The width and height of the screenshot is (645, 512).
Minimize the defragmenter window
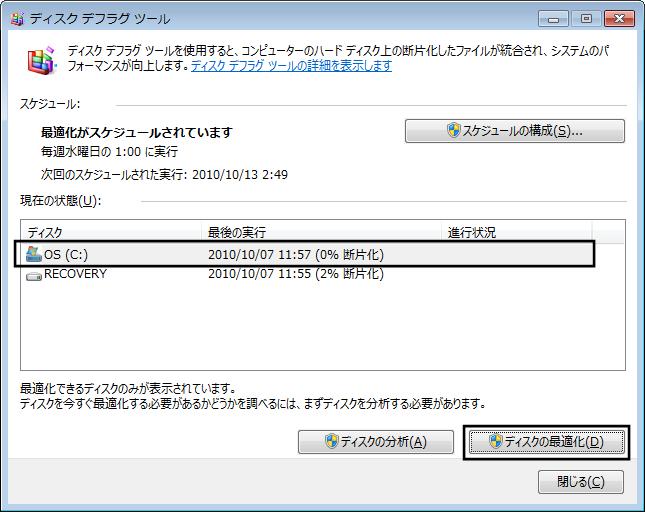553,19
